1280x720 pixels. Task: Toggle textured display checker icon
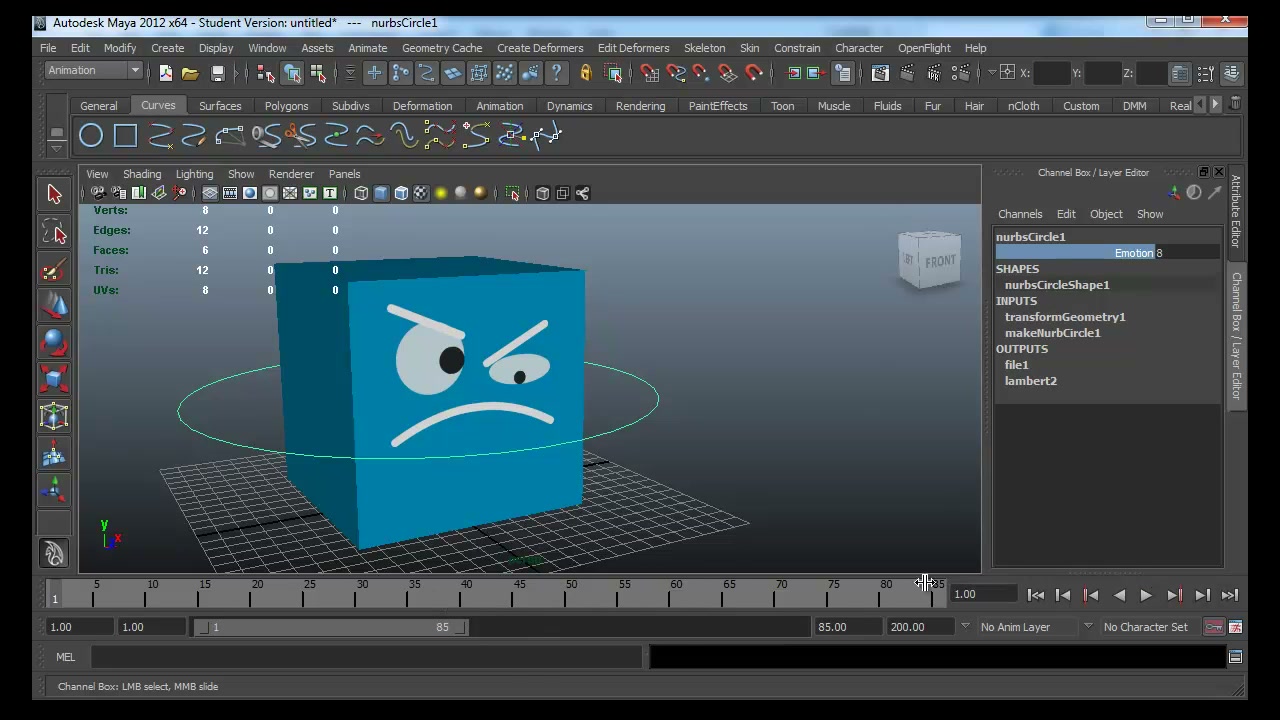[x=421, y=193]
